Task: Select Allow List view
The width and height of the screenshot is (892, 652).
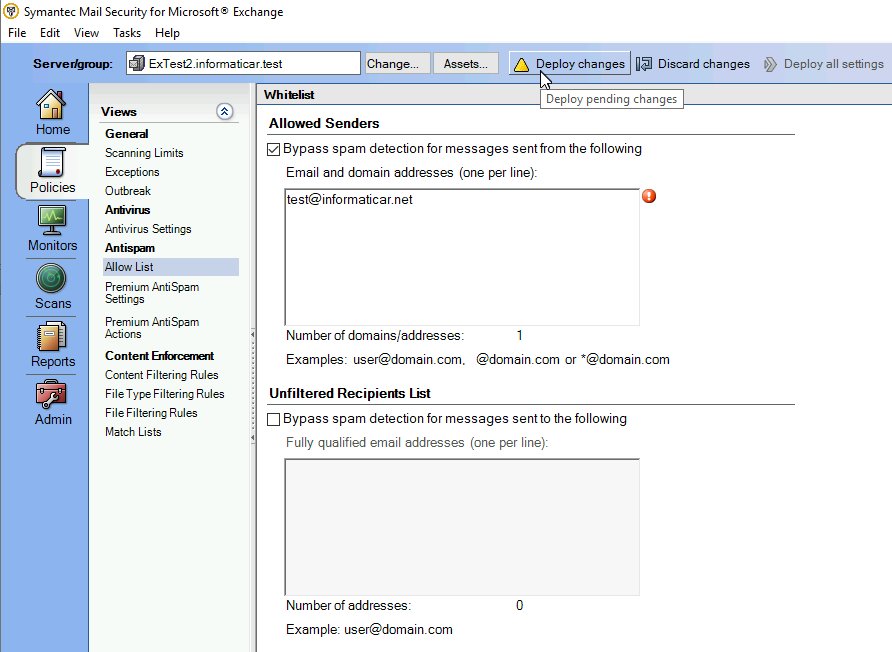Action: click(x=171, y=267)
